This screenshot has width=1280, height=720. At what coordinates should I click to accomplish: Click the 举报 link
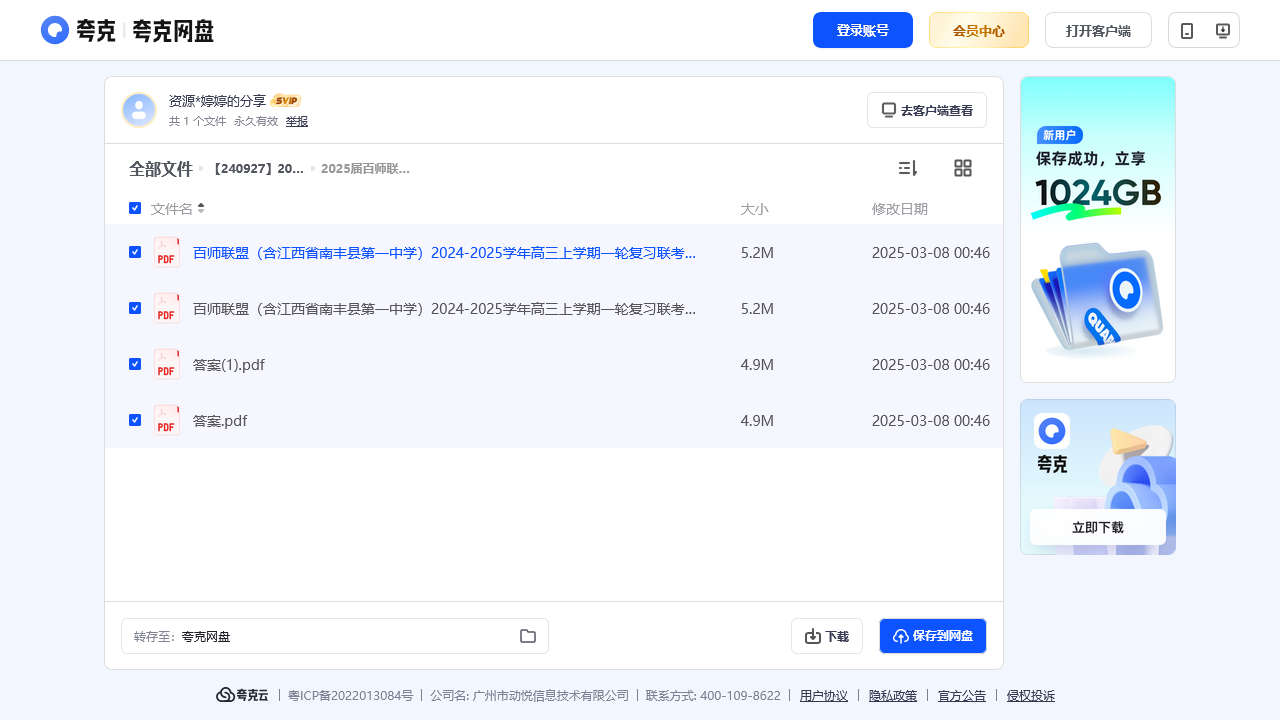click(297, 121)
